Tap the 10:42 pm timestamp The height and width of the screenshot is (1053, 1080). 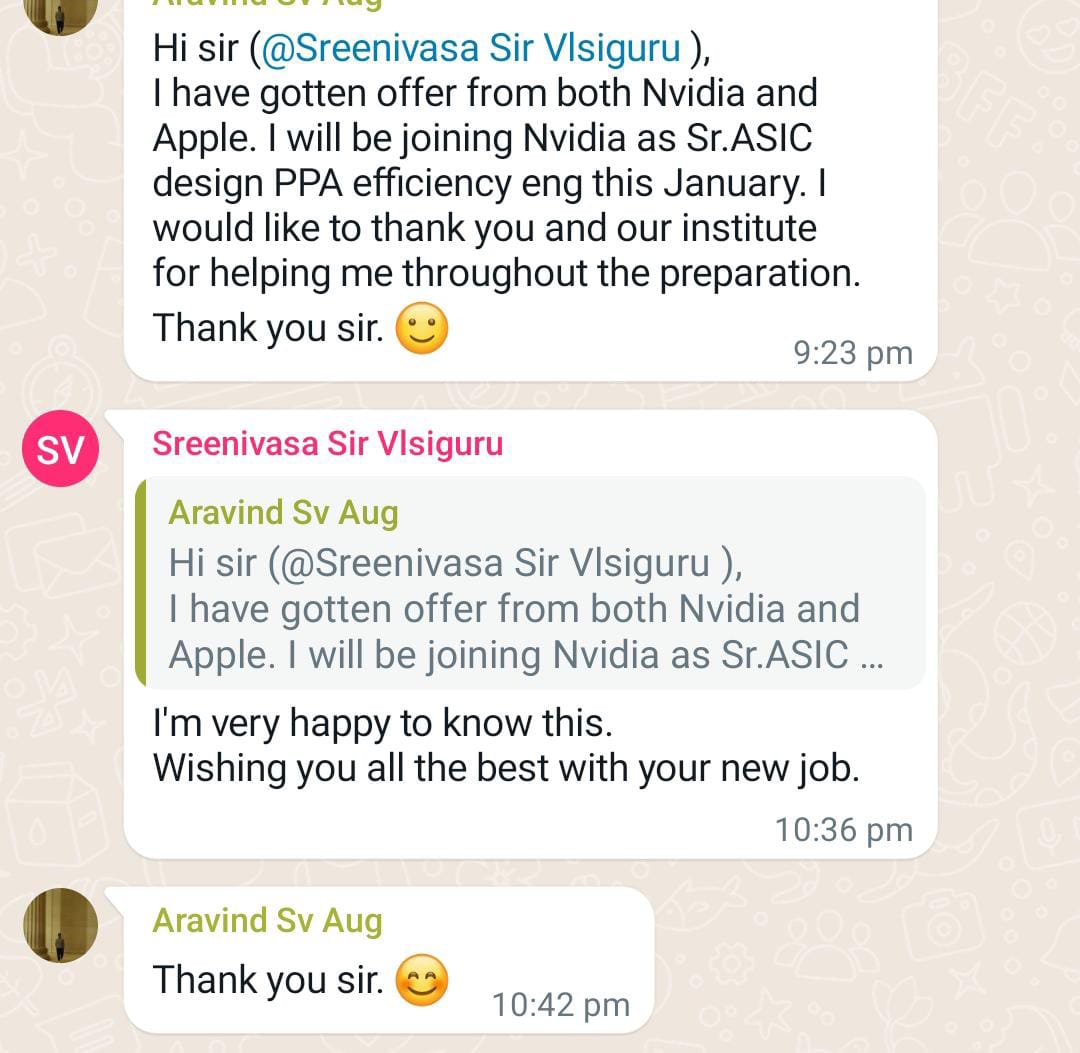pyautogui.click(x=561, y=1005)
